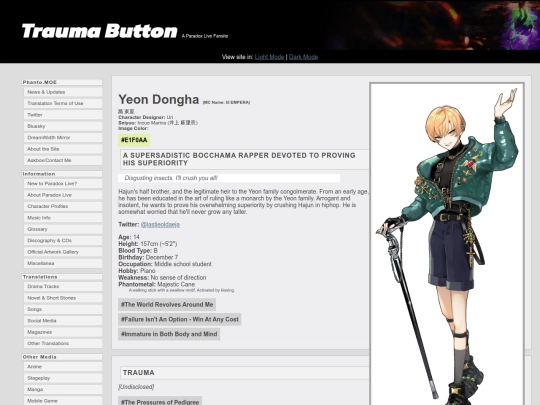Image resolution: width=540 pixels, height=405 pixels.
Task: Open the DreamWidth Mirror link
Action: [x=63, y=137]
